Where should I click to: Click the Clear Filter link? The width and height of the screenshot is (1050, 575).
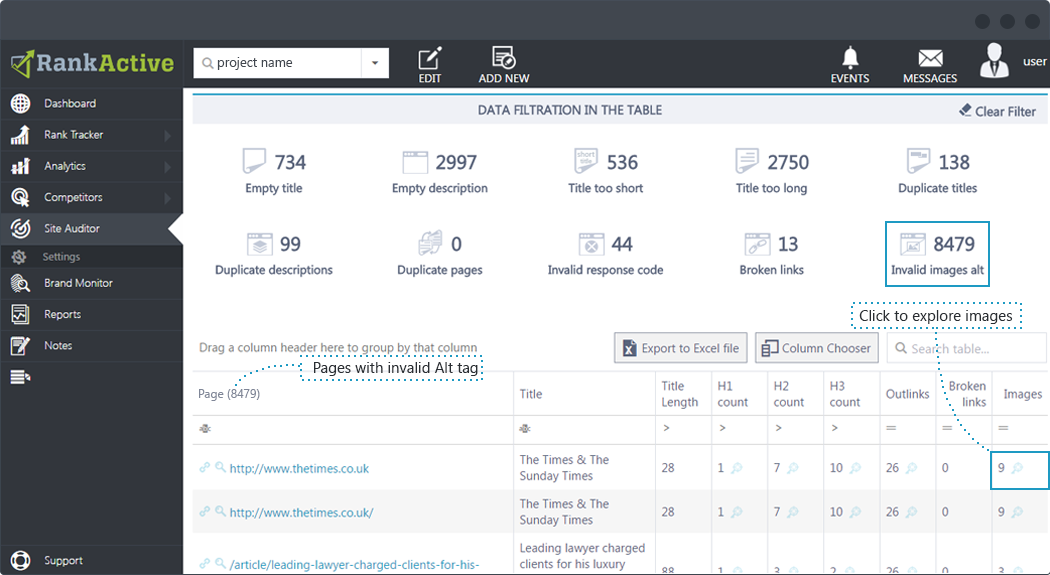(x=997, y=111)
